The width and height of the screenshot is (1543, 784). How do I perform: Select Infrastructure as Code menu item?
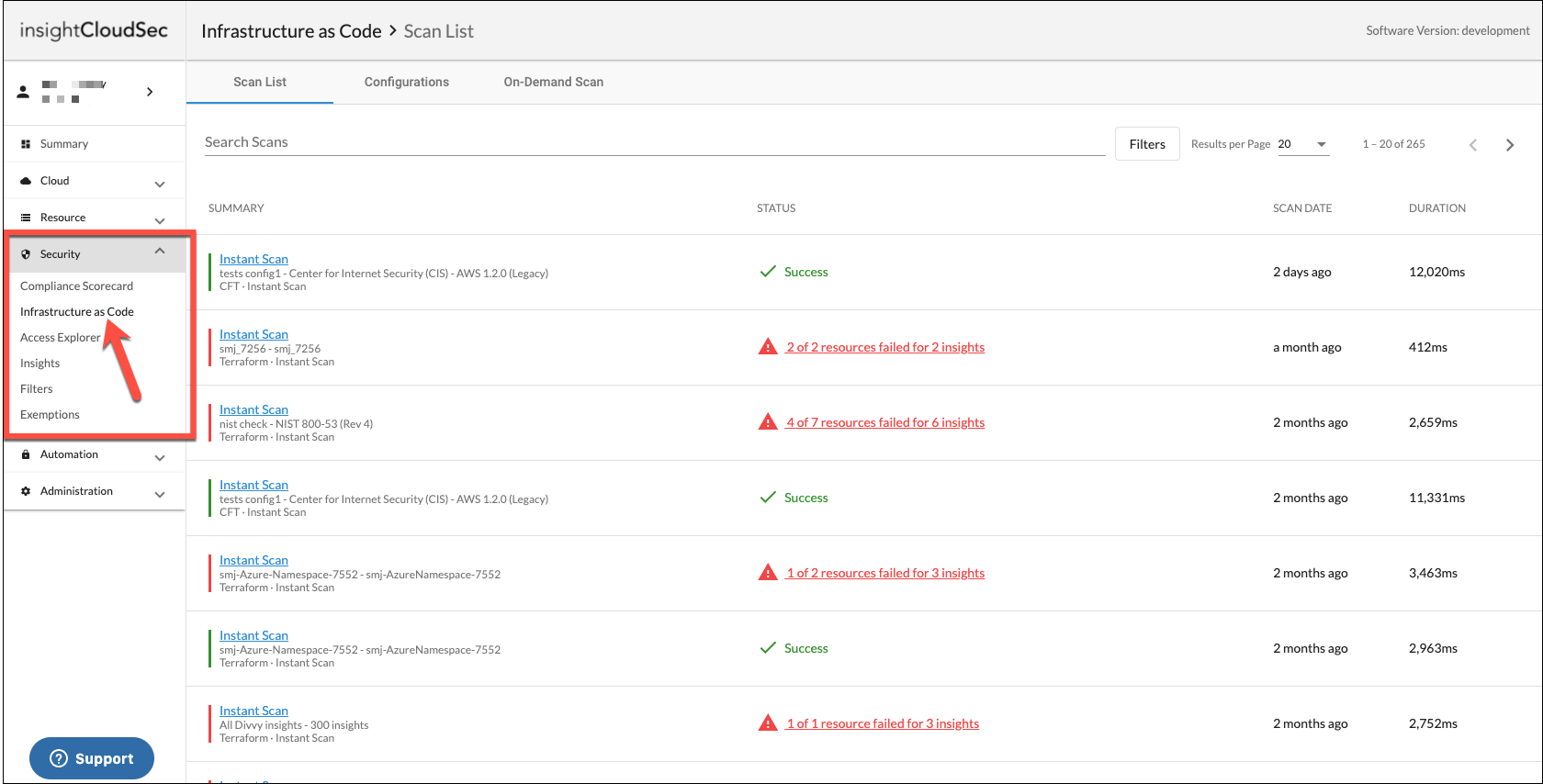coord(77,312)
